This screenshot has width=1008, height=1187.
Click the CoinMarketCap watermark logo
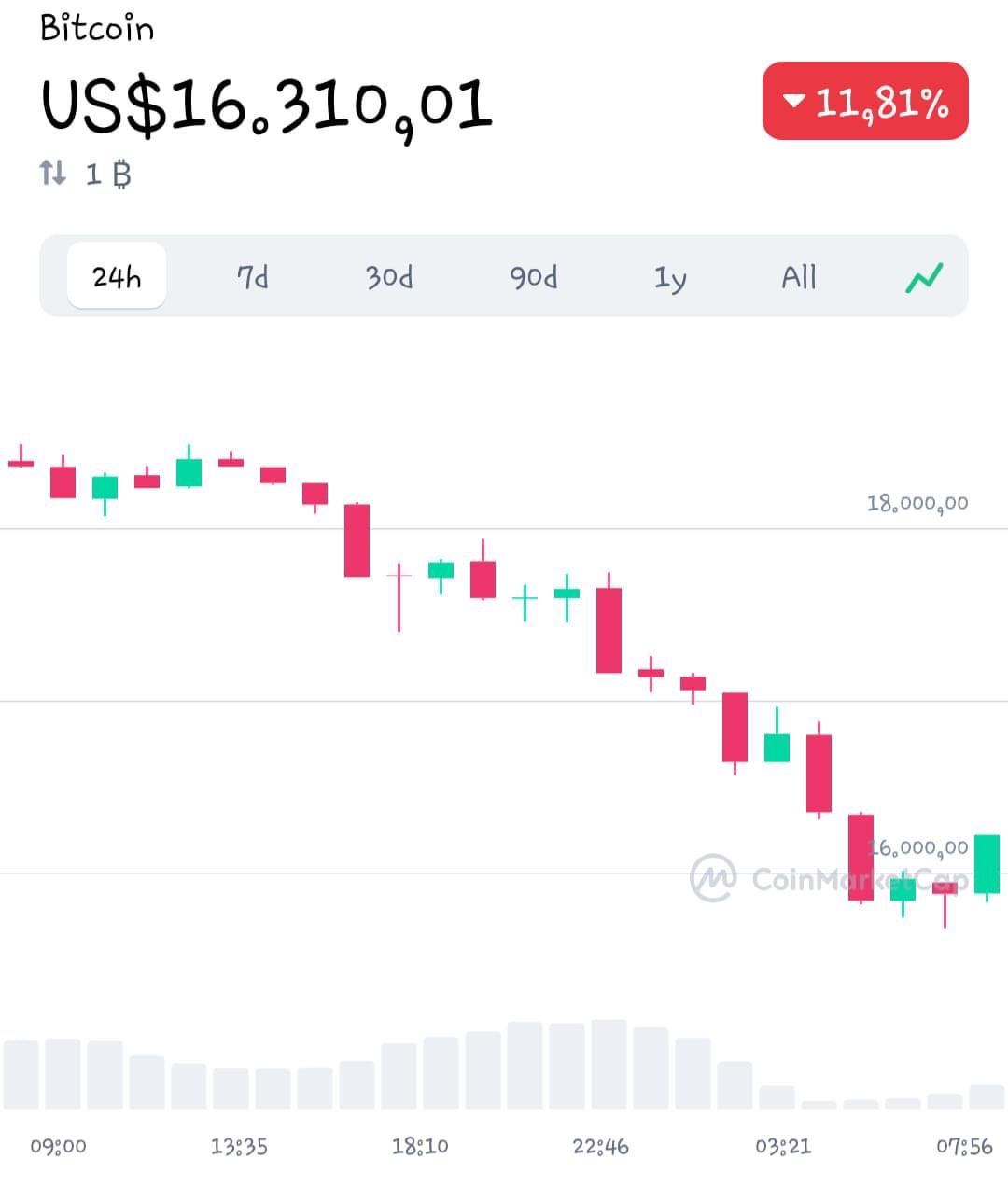click(x=713, y=877)
